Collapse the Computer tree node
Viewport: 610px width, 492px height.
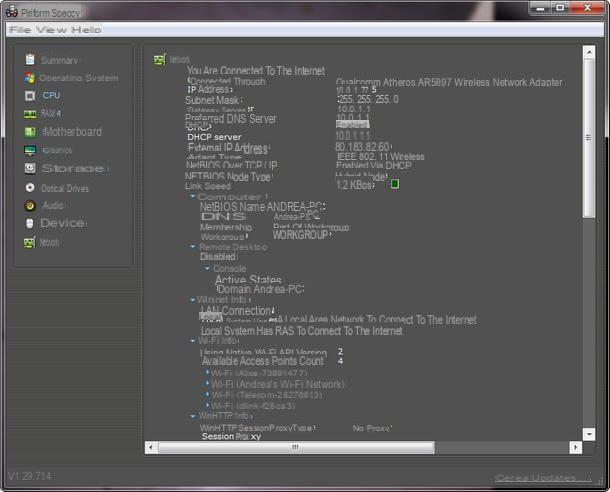coord(193,196)
